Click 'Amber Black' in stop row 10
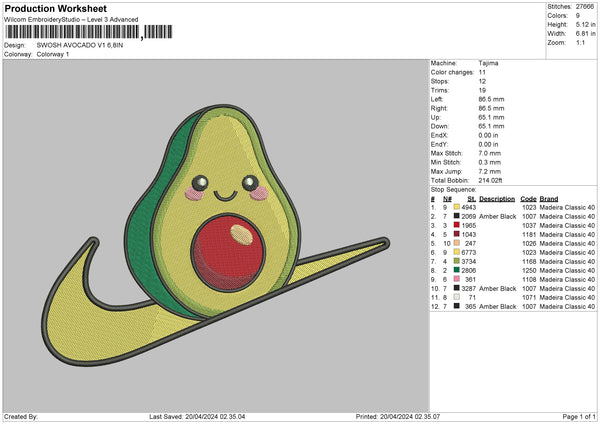 [497, 288]
